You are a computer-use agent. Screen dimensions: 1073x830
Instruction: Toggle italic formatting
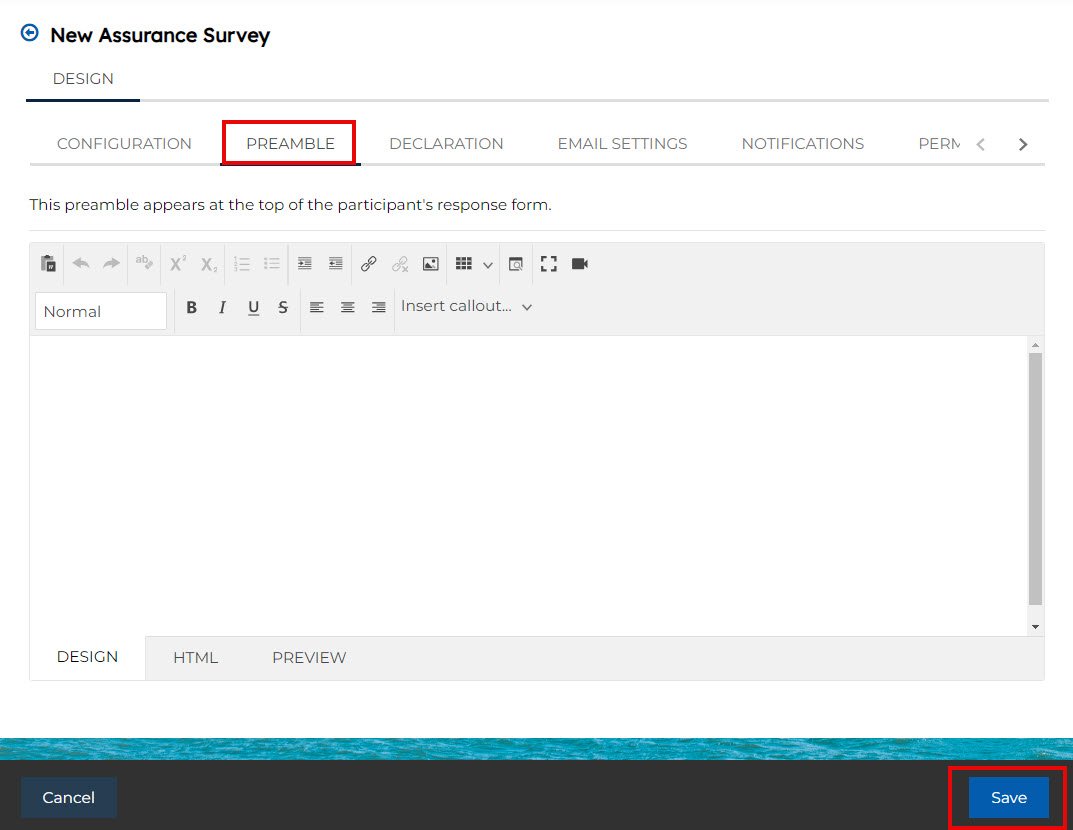222,308
